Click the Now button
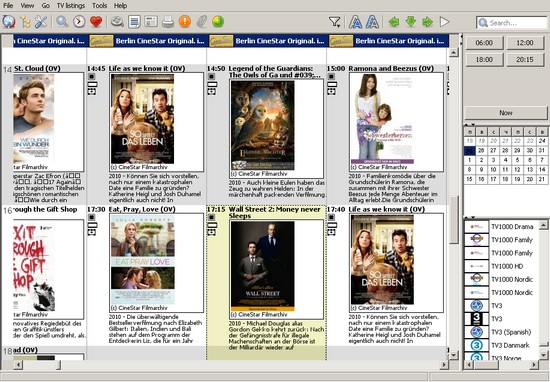 [x=506, y=113]
